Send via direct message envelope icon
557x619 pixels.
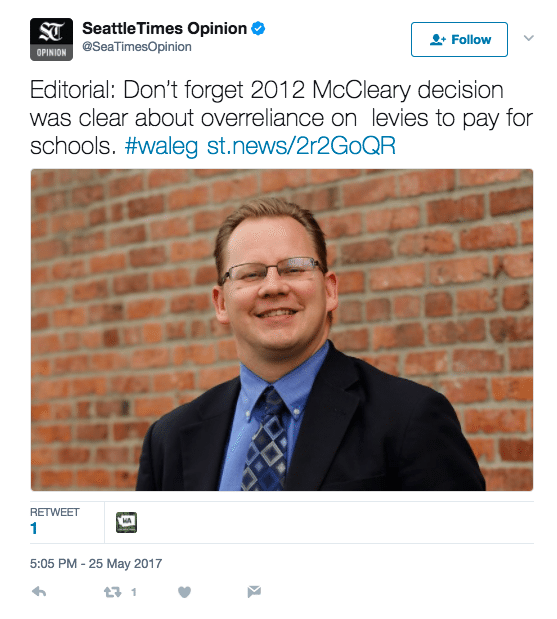[x=254, y=592]
